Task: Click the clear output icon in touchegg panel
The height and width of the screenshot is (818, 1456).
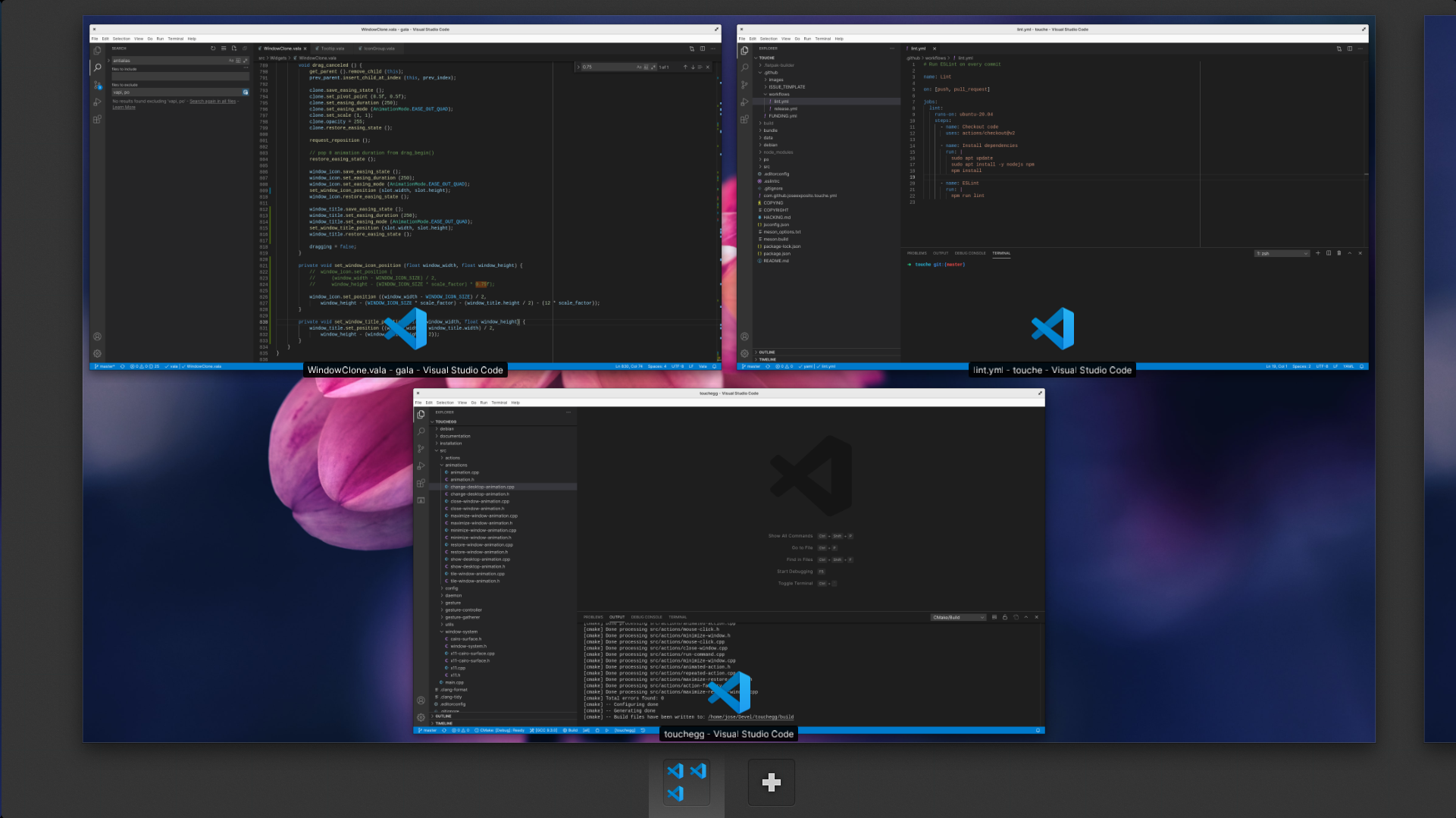Action: tap(994, 617)
